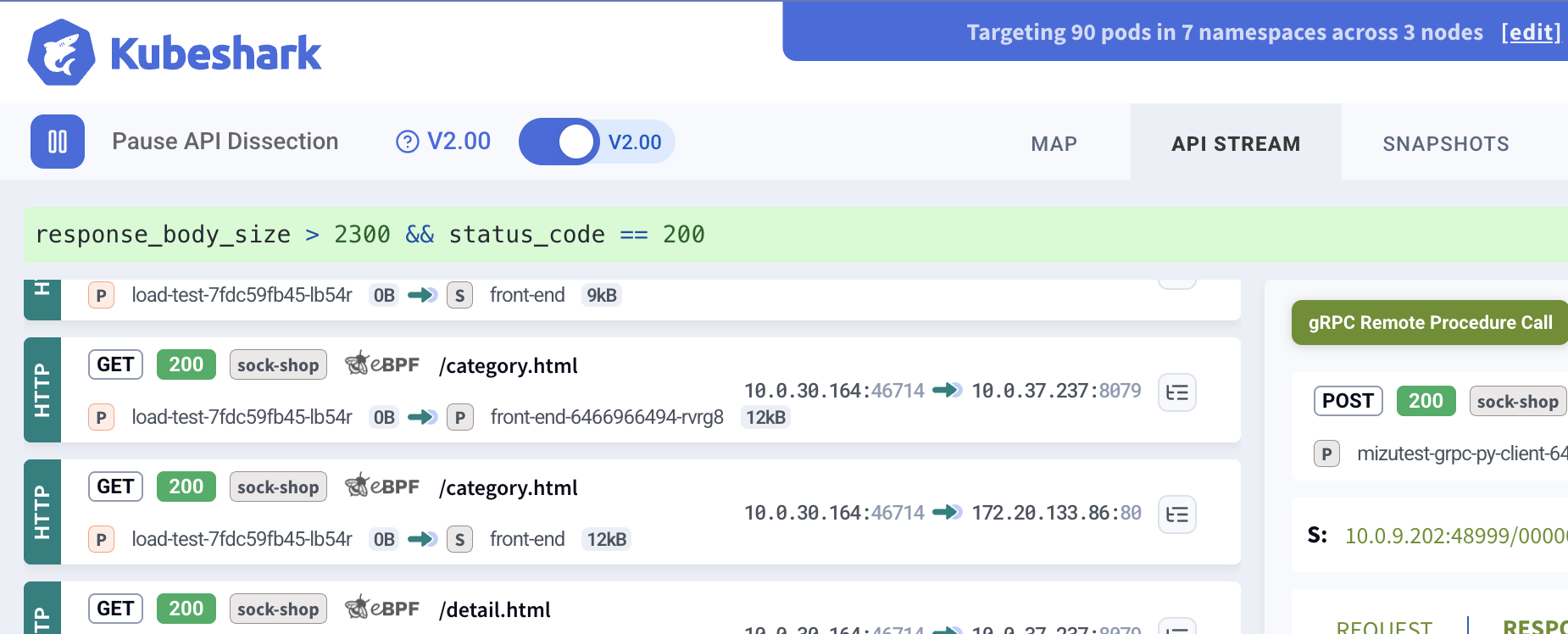
Task: Click the GET method badge on the /detail.html row
Action: click(115, 609)
